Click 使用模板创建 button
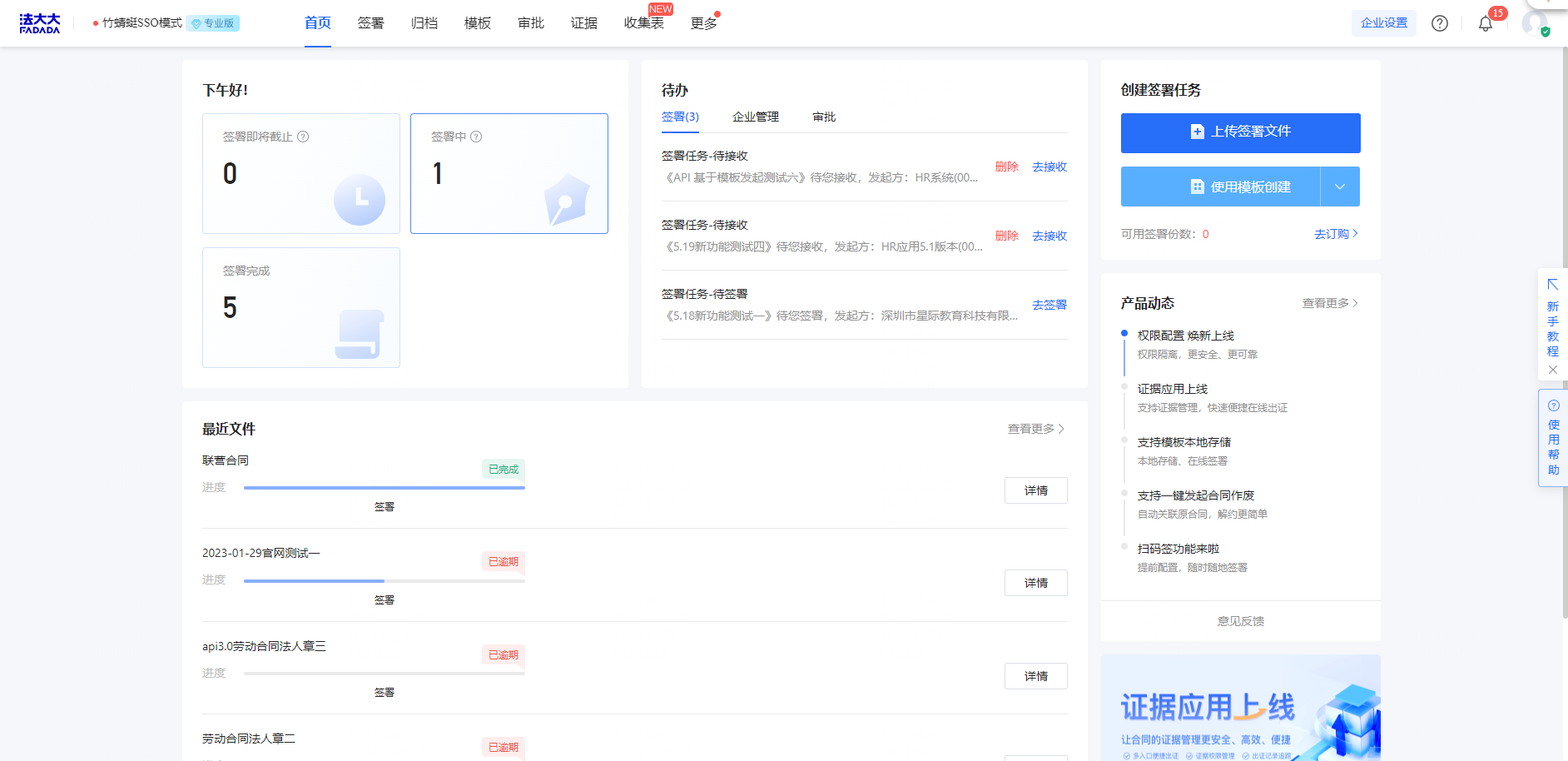 pos(1221,187)
